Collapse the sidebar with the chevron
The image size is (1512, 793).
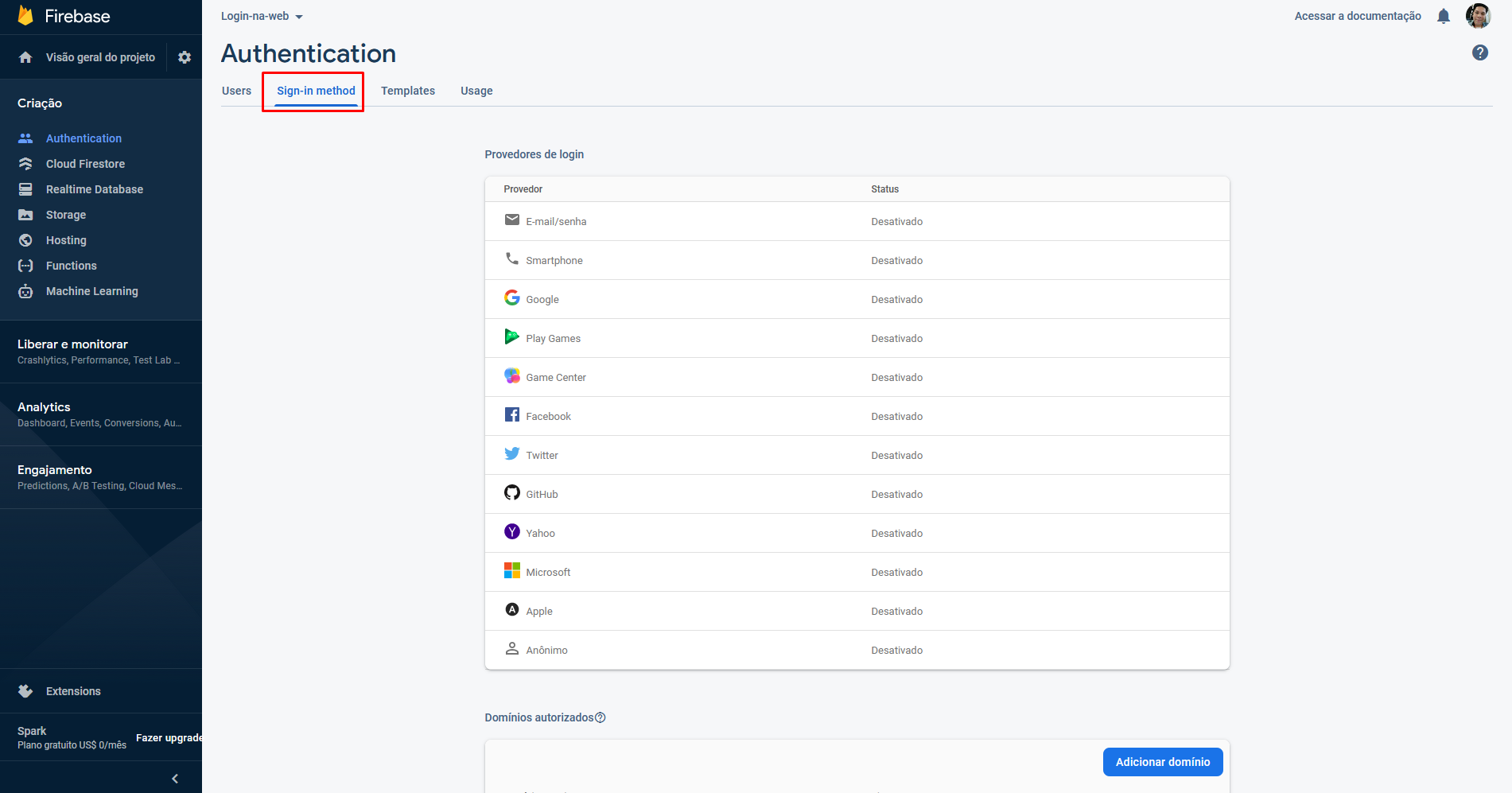(x=175, y=779)
